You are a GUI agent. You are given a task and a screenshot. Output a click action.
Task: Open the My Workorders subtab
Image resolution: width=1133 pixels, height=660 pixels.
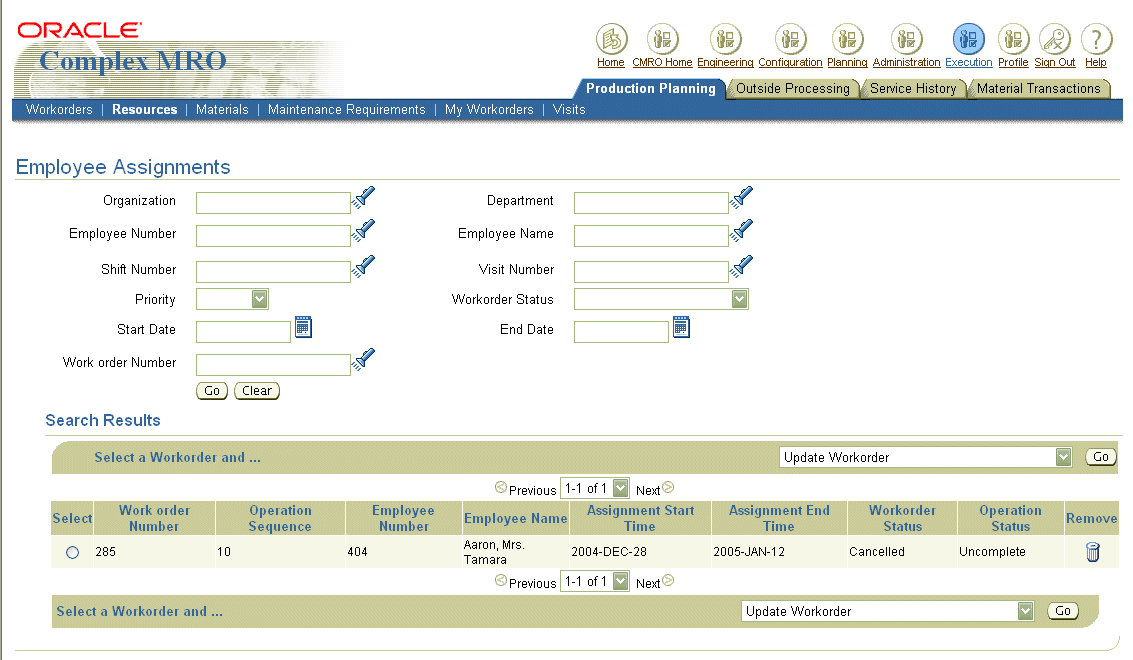point(489,109)
